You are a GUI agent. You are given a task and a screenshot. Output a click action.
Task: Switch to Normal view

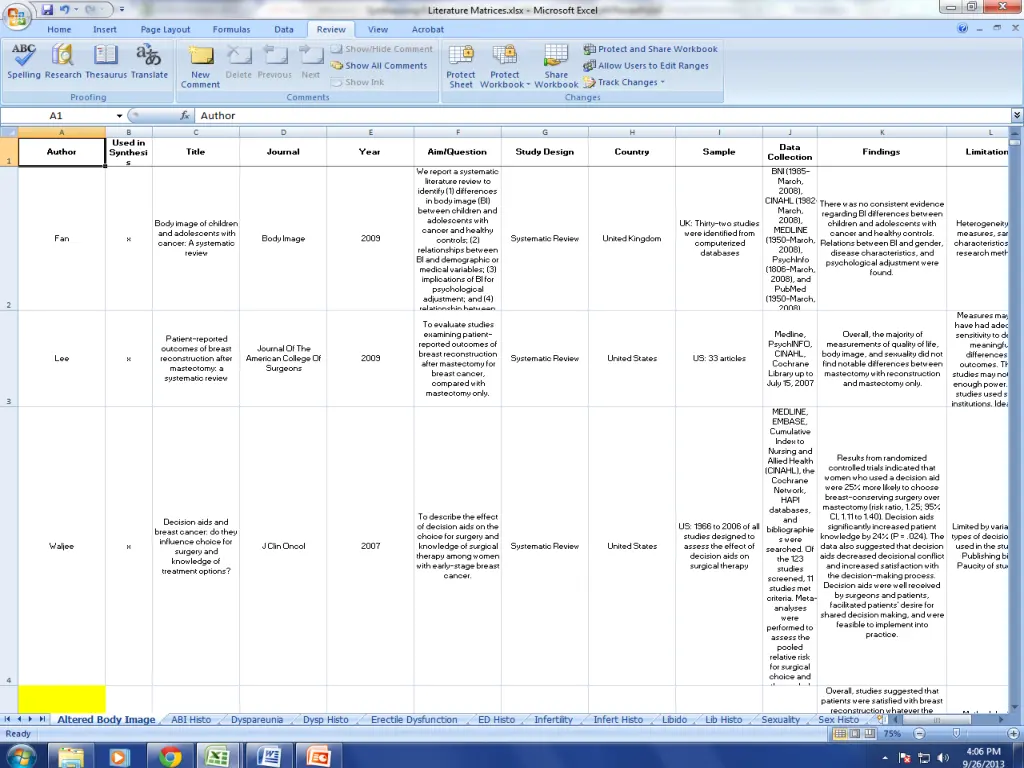(840, 733)
